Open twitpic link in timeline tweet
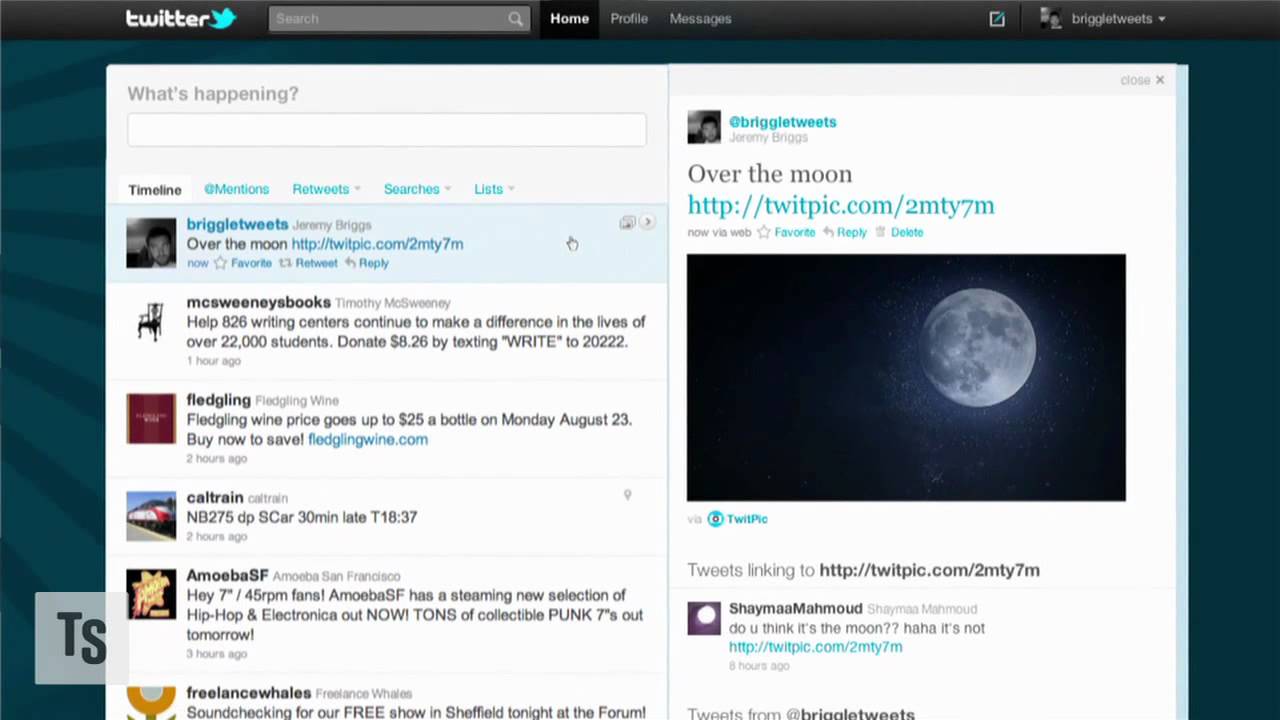 377,244
